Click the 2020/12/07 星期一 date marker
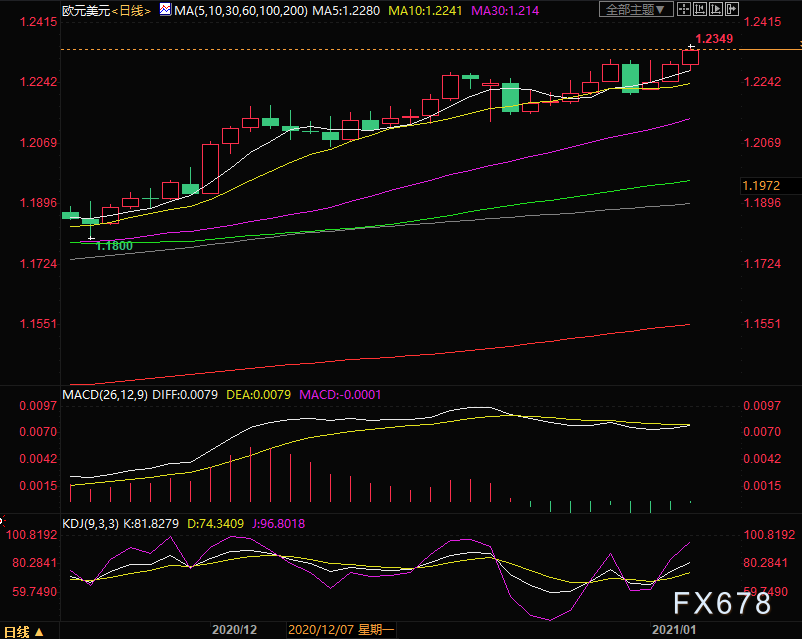This screenshot has height=639, width=802. pyautogui.click(x=340, y=630)
